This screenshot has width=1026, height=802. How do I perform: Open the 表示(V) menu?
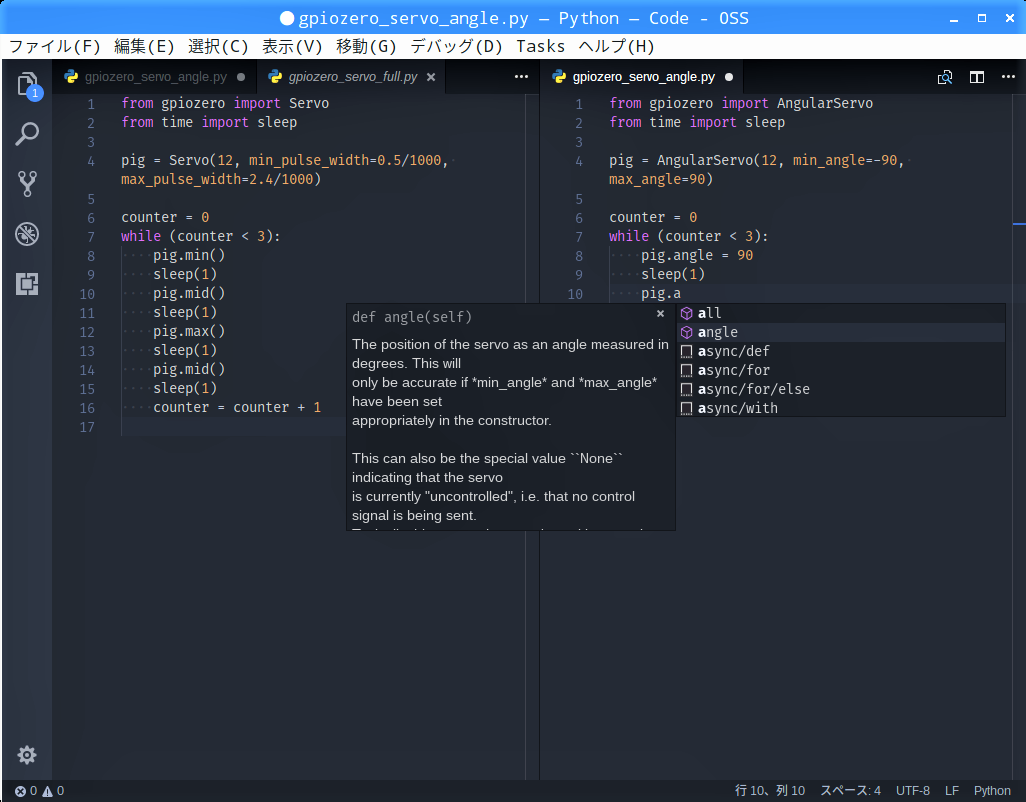292,46
